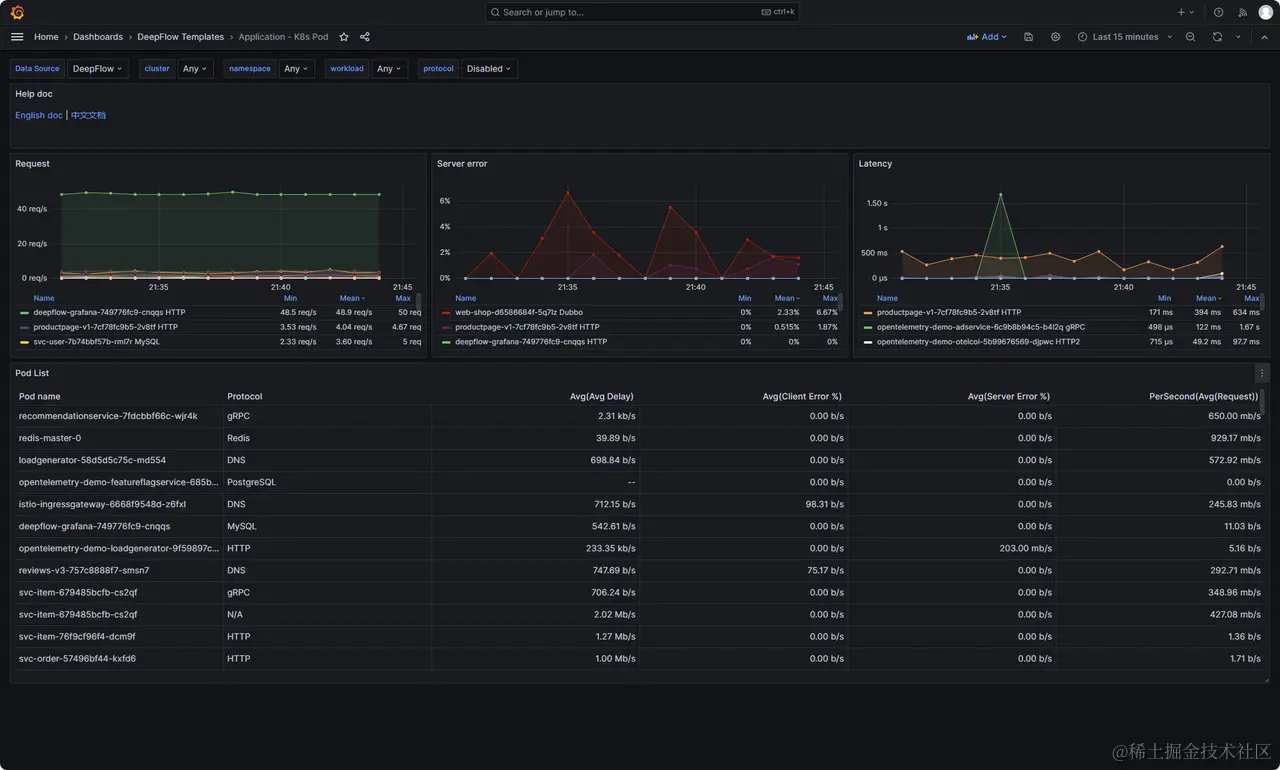
Task: Click orange color swatch for productpage-v1 in Latency
Action: click(868, 313)
